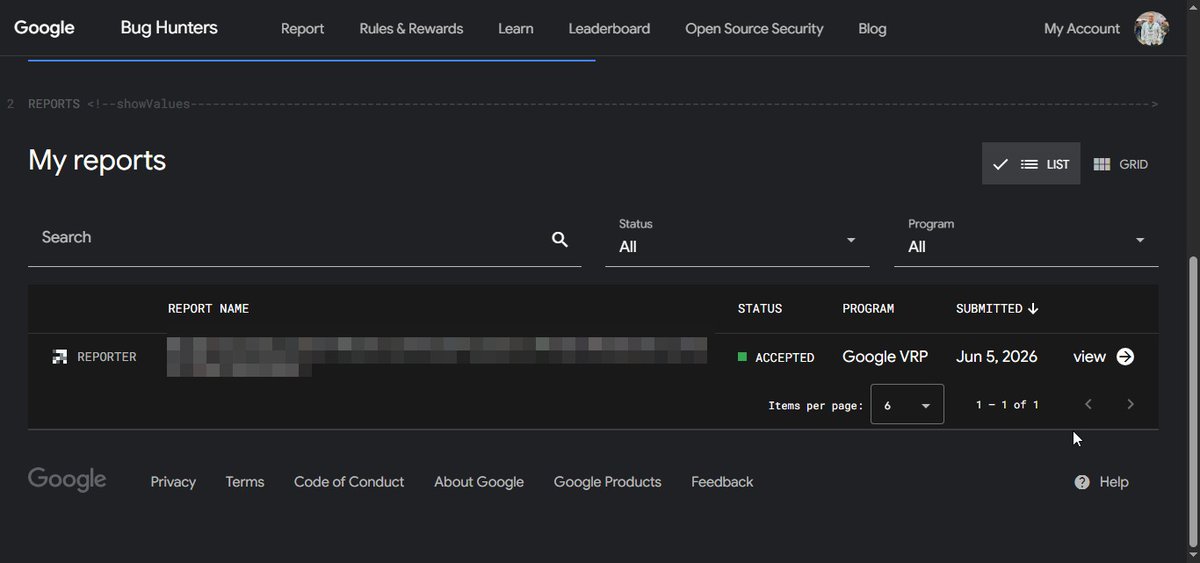The image size is (1200, 563).
Task: Open the Learn section
Action: (516, 29)
